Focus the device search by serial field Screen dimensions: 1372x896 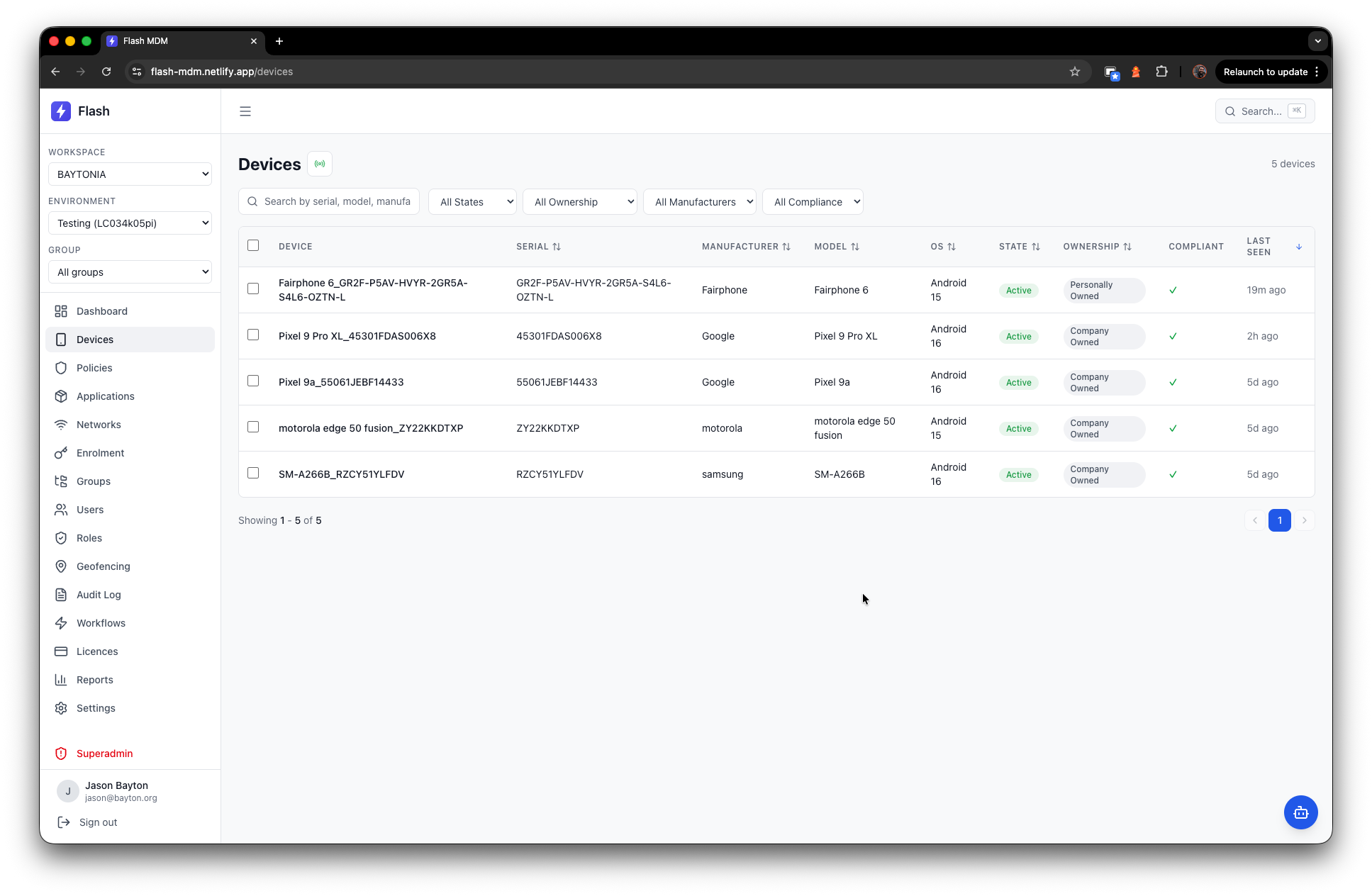tap(336, 202)
